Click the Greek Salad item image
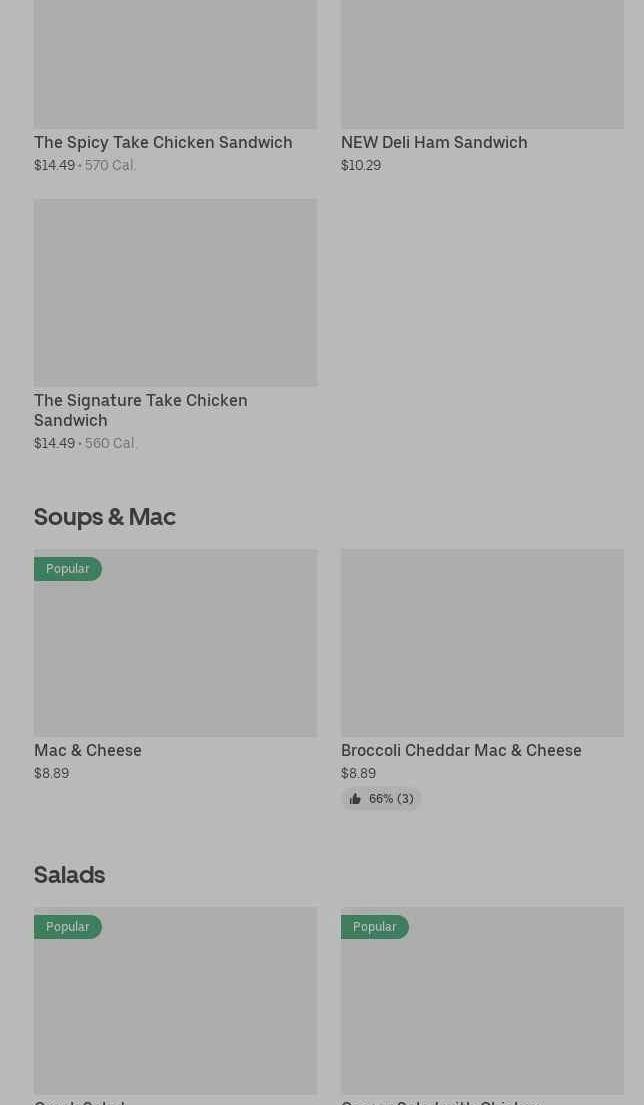This screenshot has height=1105, width=644. 175,1010
